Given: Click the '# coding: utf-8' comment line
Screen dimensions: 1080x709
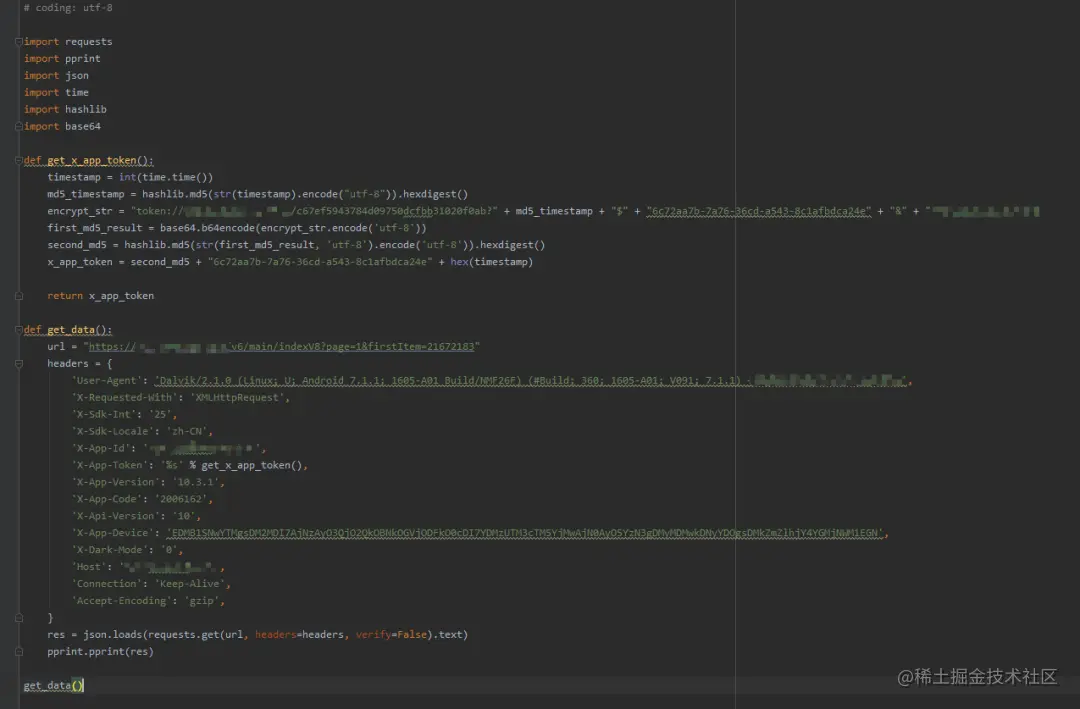Looking at the screenshot, I should [68, 8].
